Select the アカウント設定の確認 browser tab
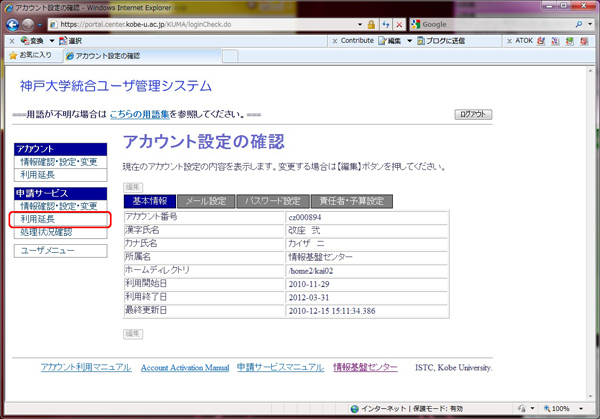Viewport: 600px width, 419px height. point(143,56)
